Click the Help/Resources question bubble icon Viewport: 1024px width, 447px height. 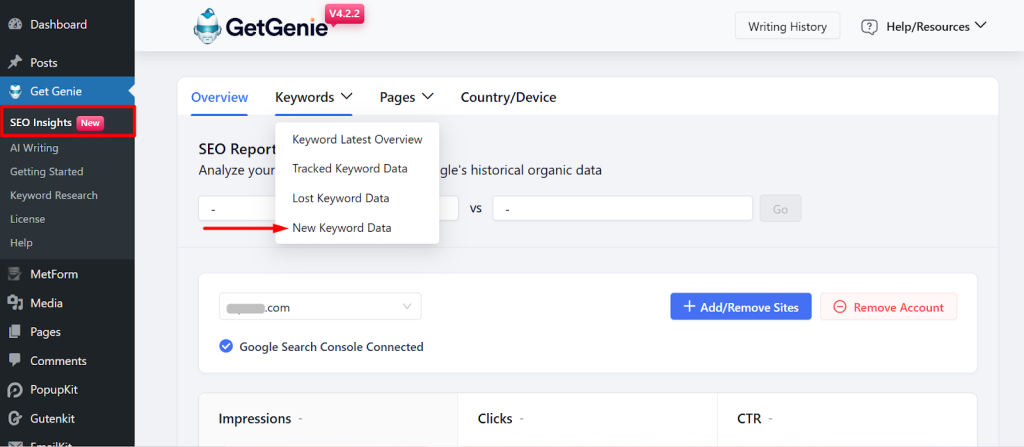pos(869,27)
